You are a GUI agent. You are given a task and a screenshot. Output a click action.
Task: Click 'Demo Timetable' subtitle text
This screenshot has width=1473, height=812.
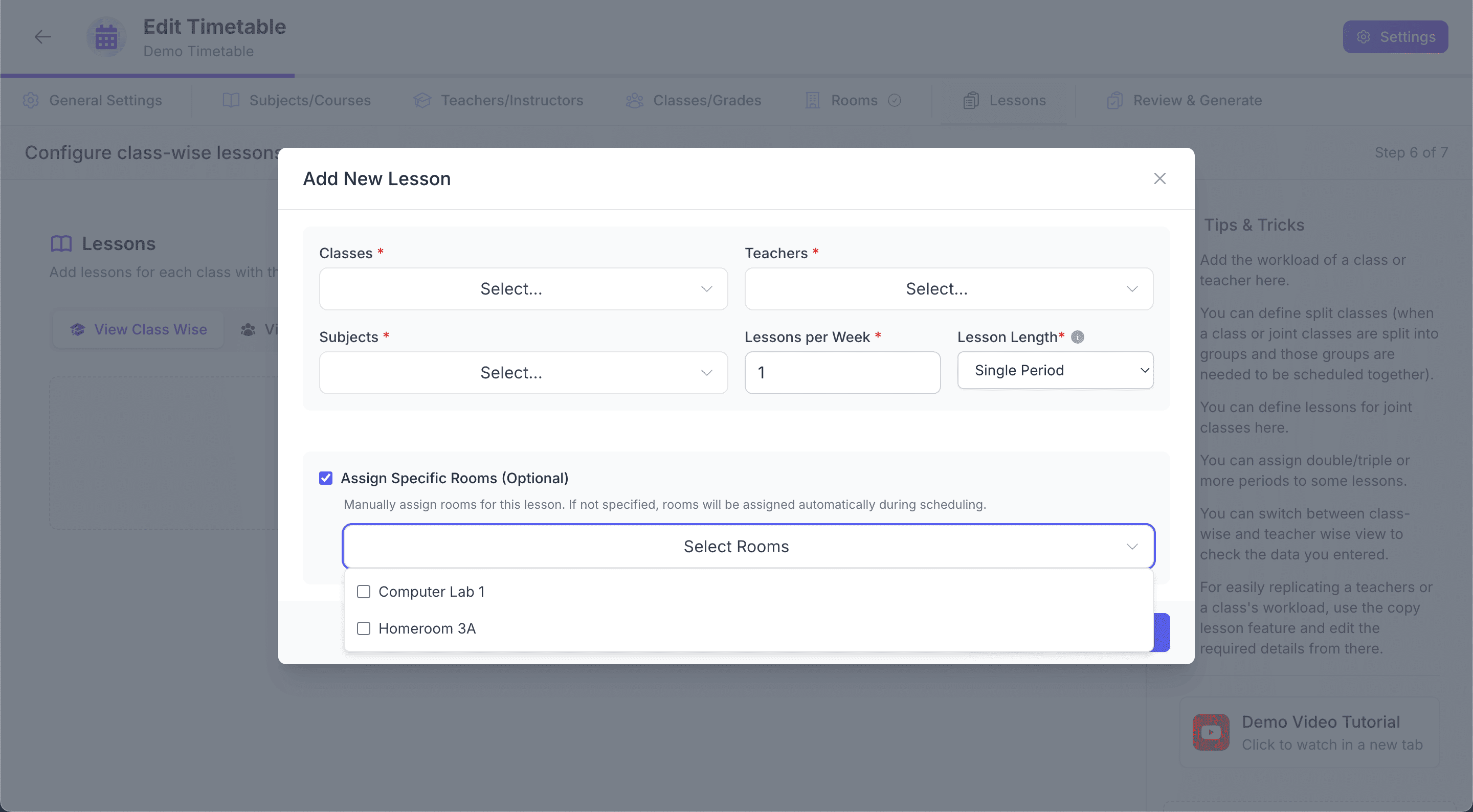tap(198, 52)
